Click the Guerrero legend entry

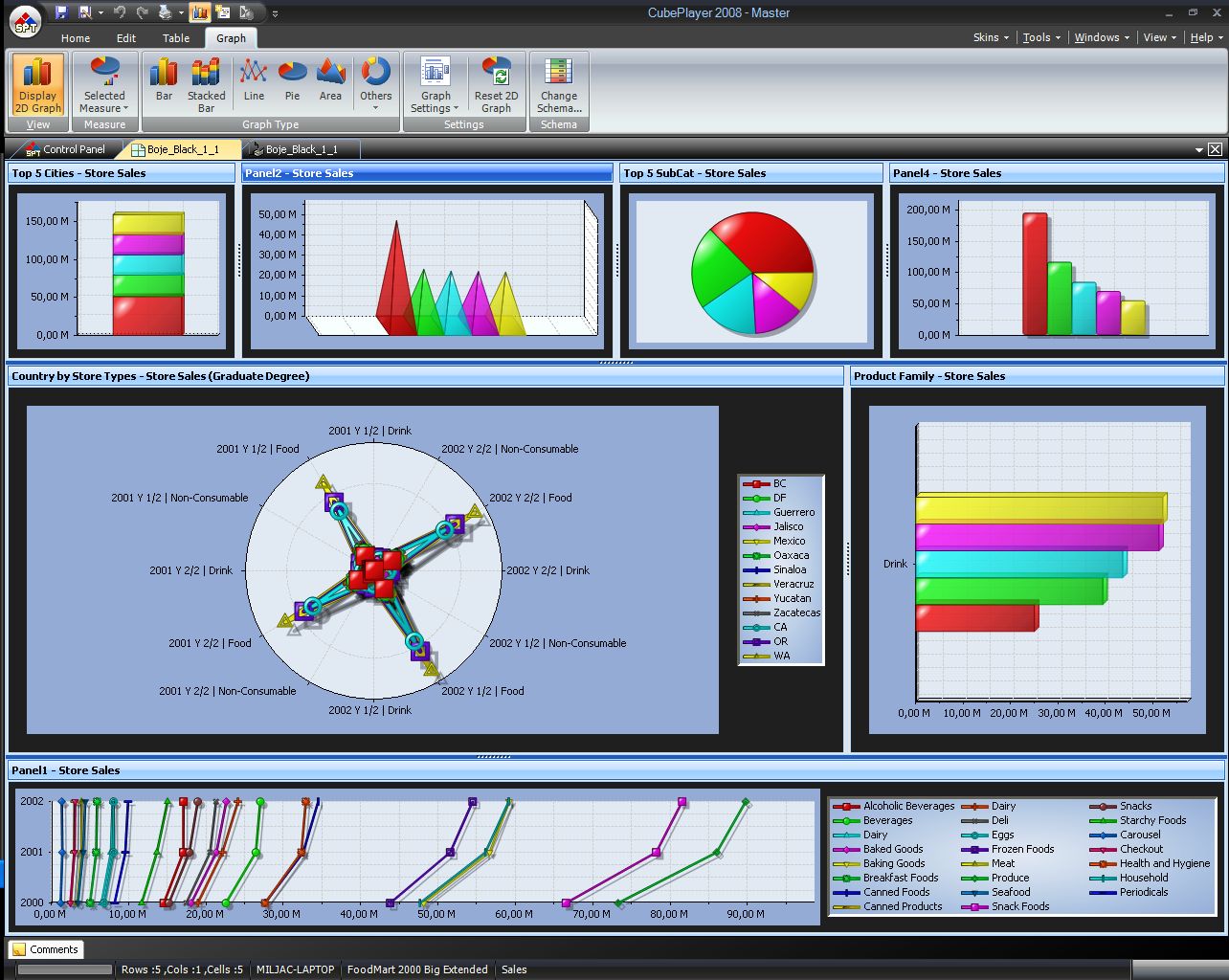(779, 512)
